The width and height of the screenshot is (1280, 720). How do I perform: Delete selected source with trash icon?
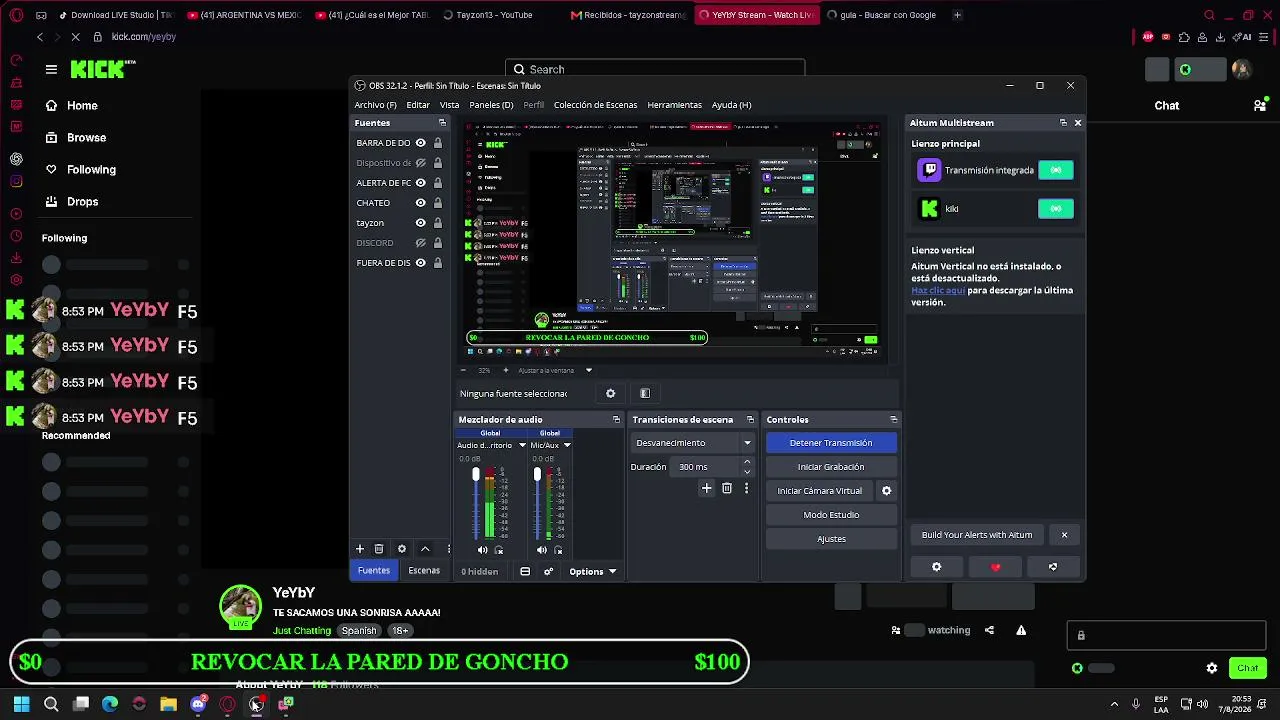point(379,549)
